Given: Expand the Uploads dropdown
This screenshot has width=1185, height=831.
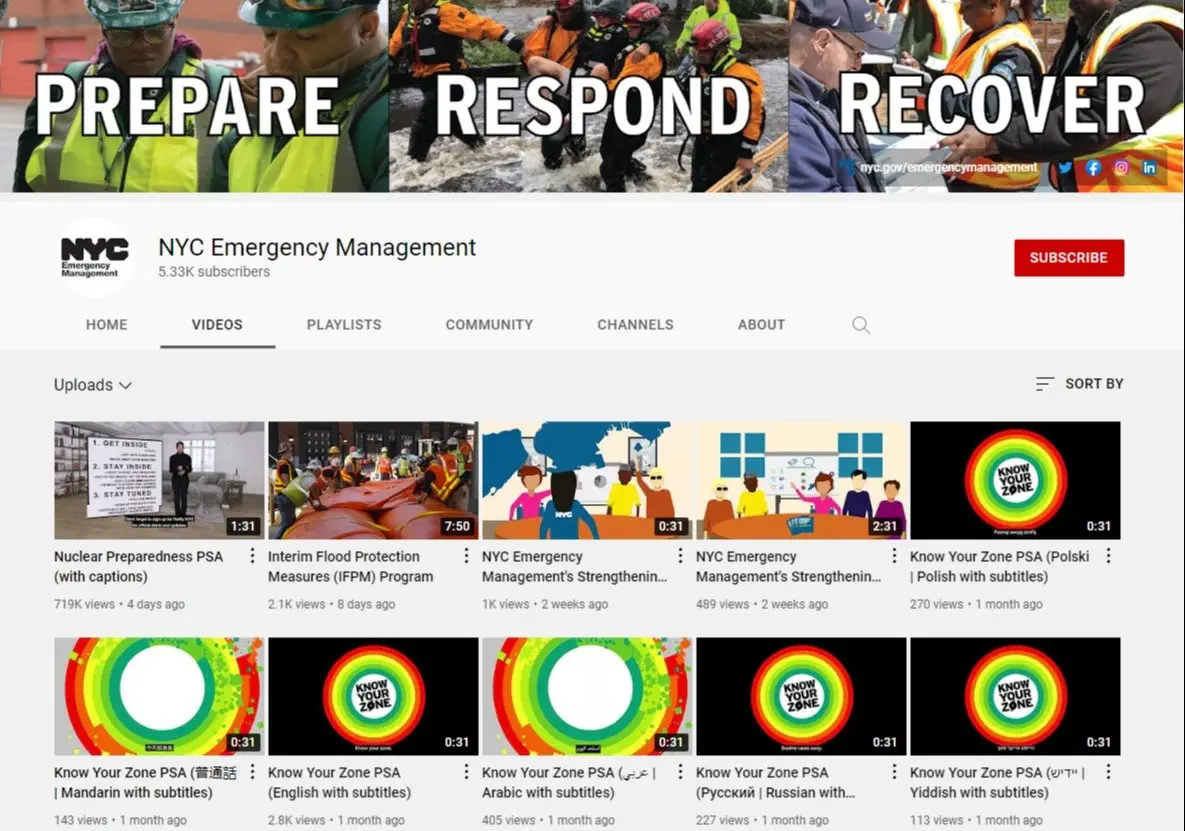Looking at the screenshot, I should pos(93,385).
